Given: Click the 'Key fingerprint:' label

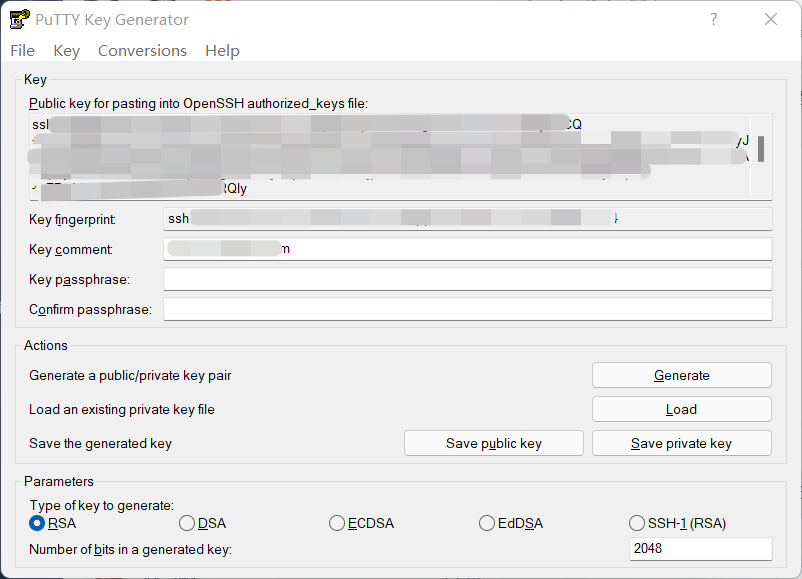Looking at the screenshot, I should (x=72, y=219).
